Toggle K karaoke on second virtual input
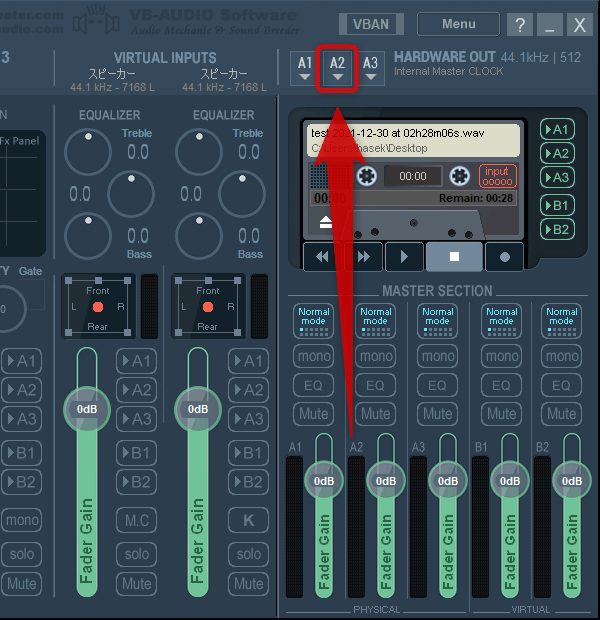 (x=248, y=520)
